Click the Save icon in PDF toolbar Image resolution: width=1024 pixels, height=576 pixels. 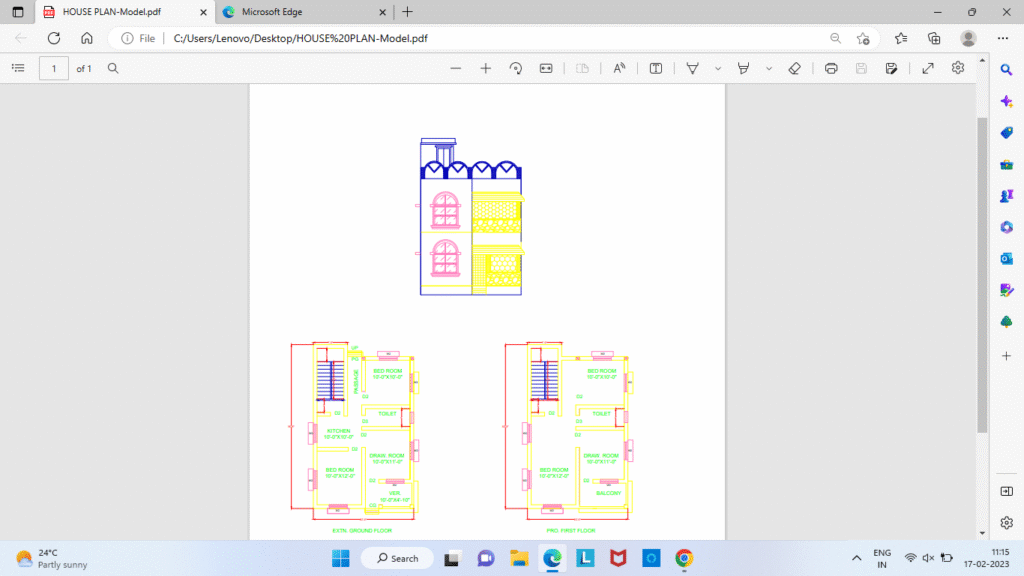861,68
